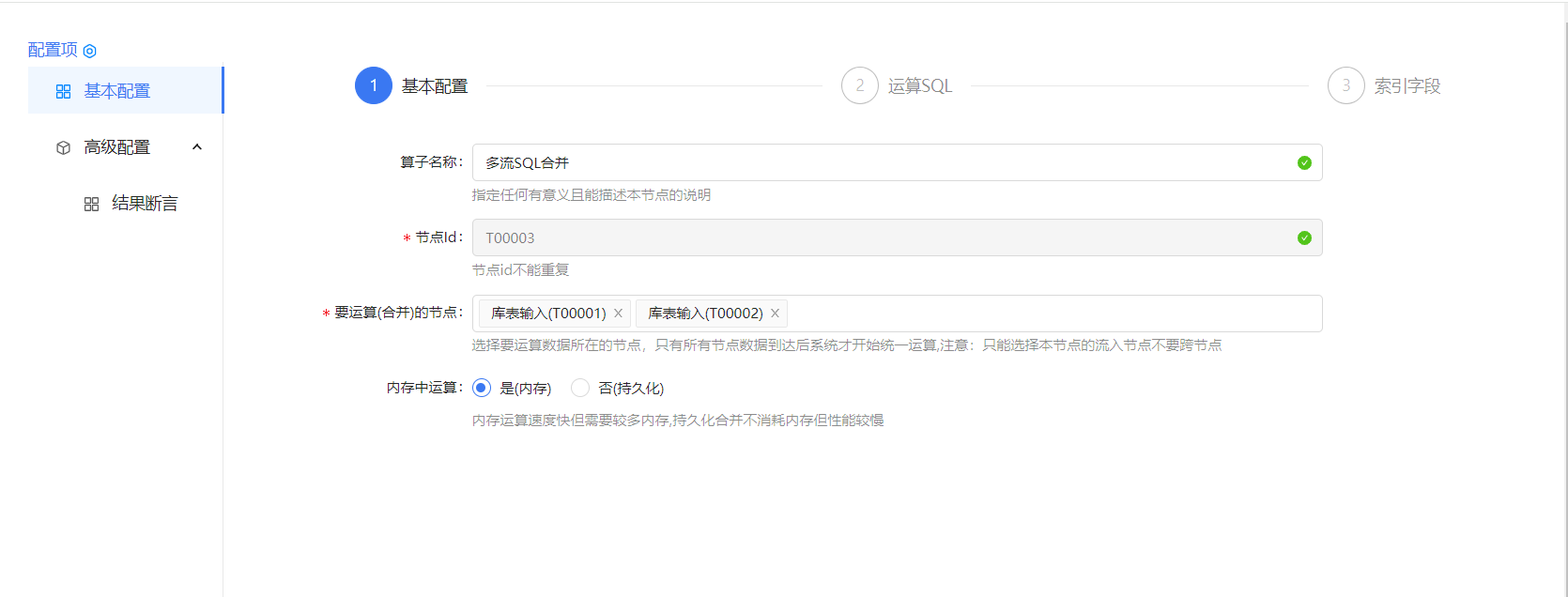The image size is (1568, 597).
Task: Click the 配置项 header link
Action: point(53,50)
